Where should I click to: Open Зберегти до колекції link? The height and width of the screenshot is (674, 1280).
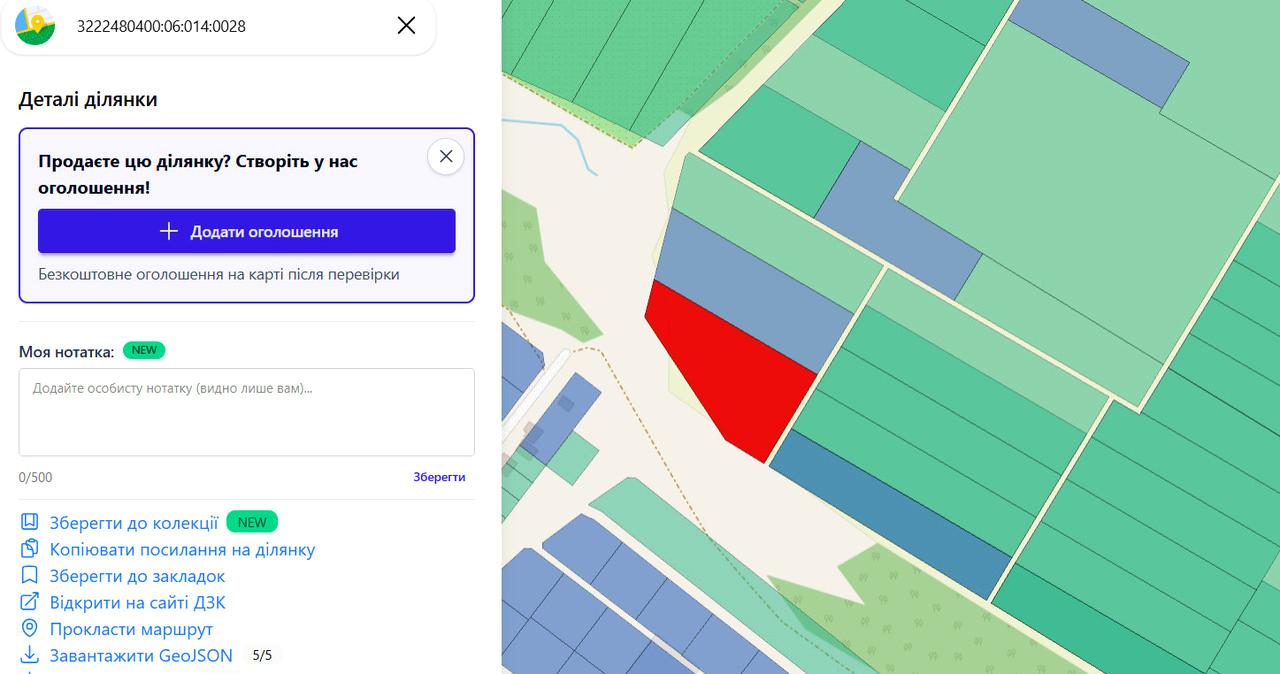134,522
